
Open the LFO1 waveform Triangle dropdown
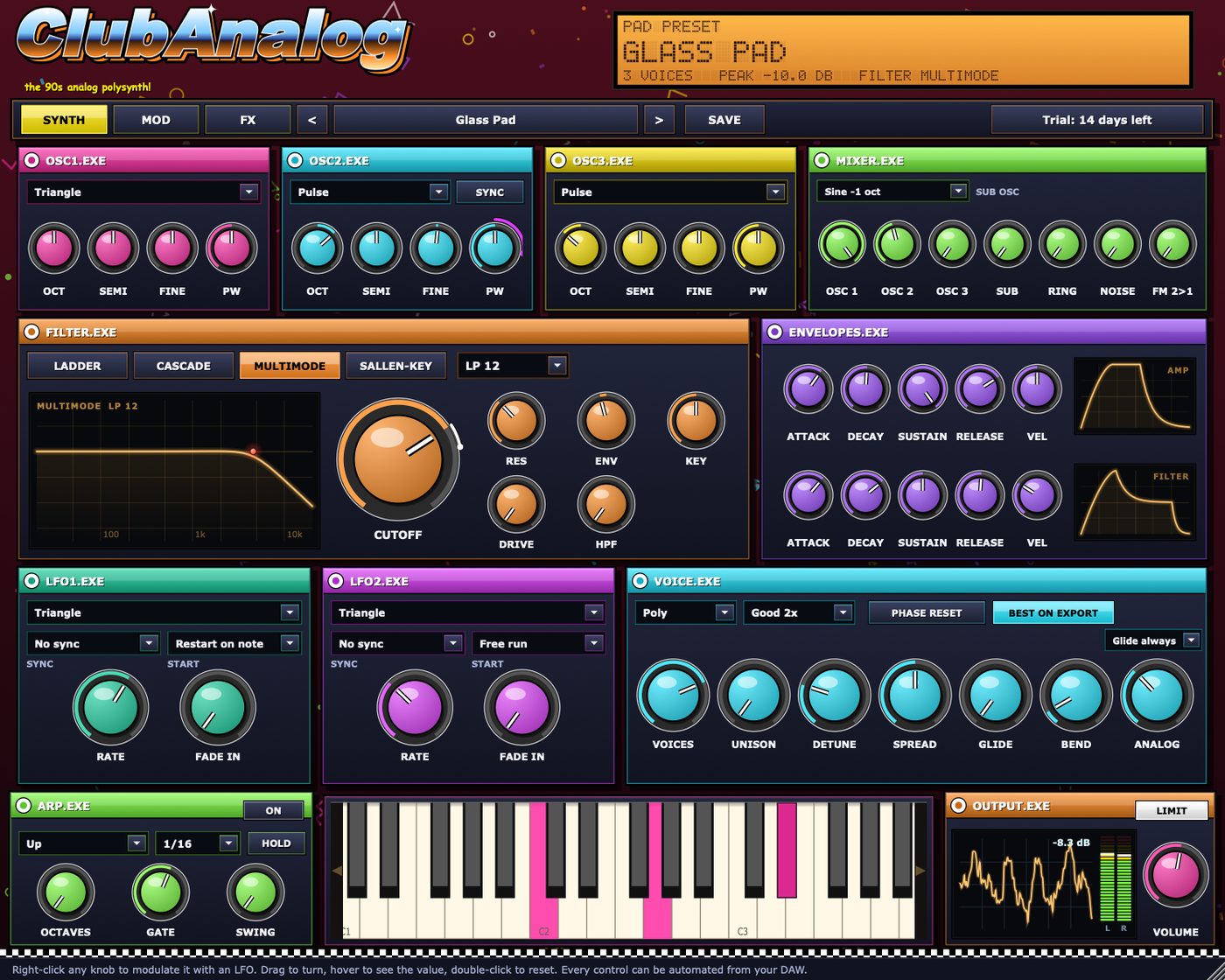[x=164, y=612]
